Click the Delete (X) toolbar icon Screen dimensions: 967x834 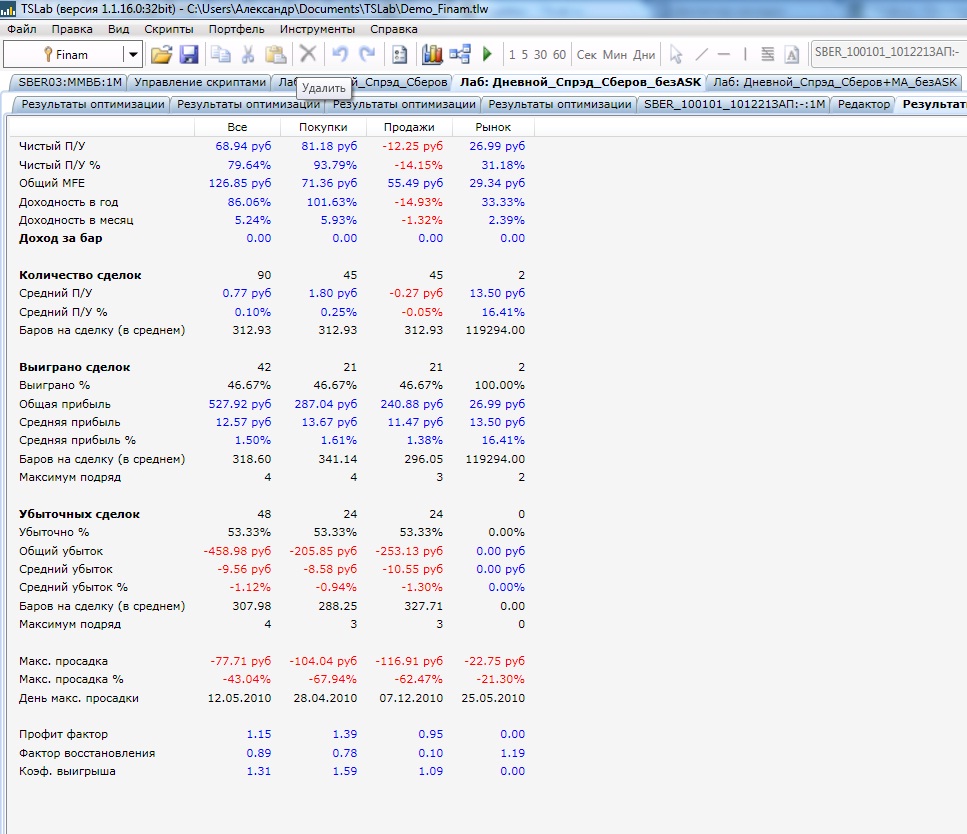(308, 55)
